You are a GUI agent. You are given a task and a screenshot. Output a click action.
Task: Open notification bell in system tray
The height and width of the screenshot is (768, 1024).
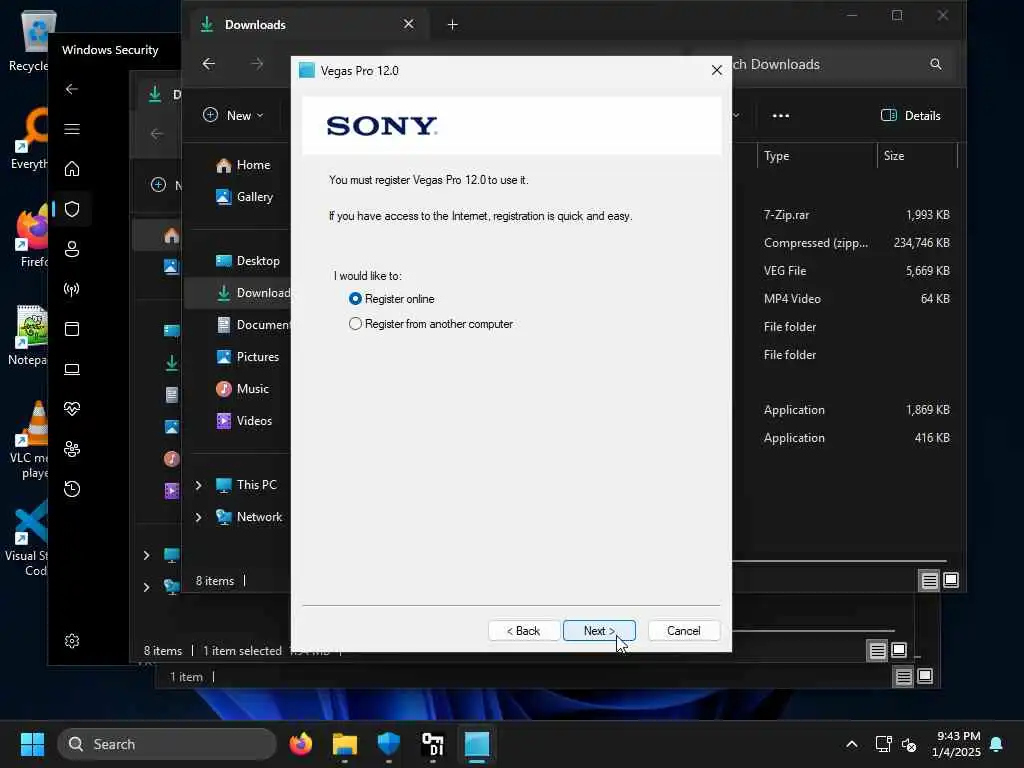pyautogui.click(x=997, y=744)
